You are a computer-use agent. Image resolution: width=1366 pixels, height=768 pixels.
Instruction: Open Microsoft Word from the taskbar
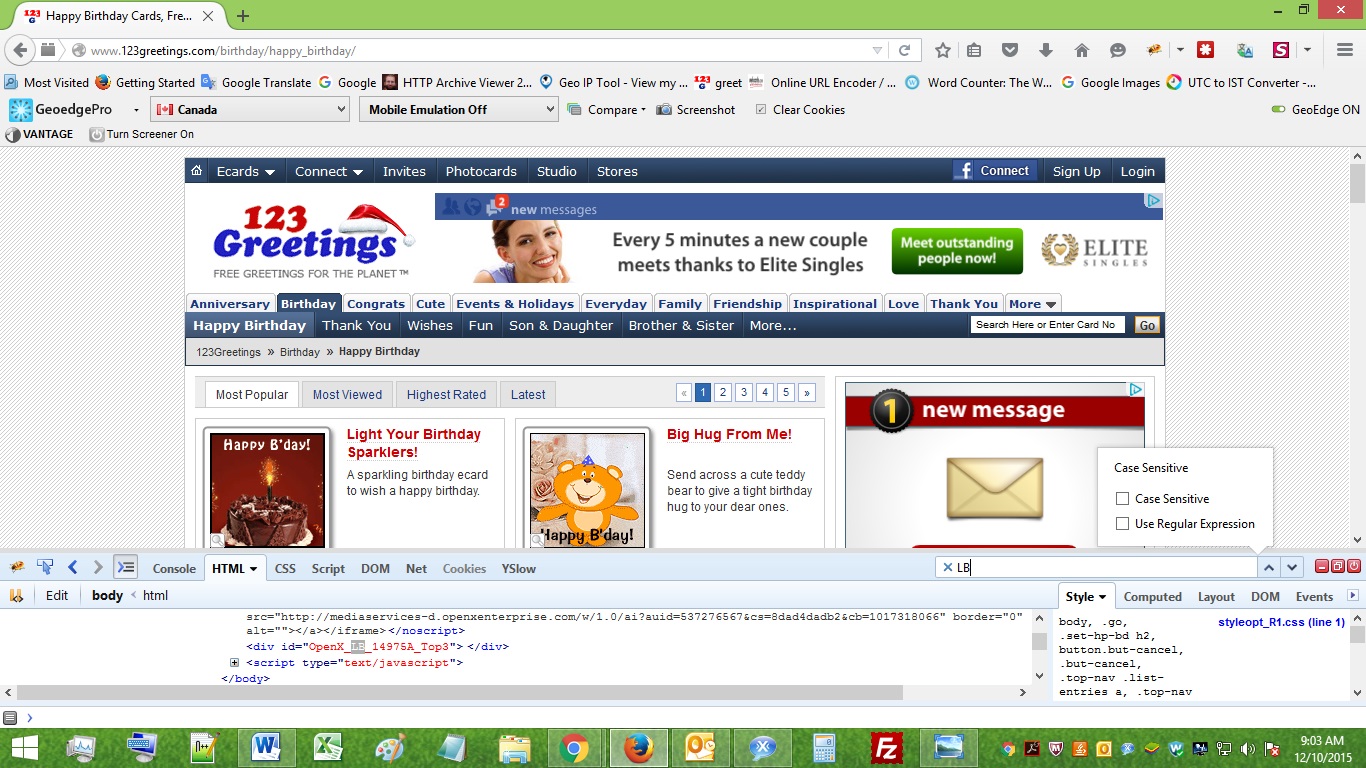click(x=266, y=747)
